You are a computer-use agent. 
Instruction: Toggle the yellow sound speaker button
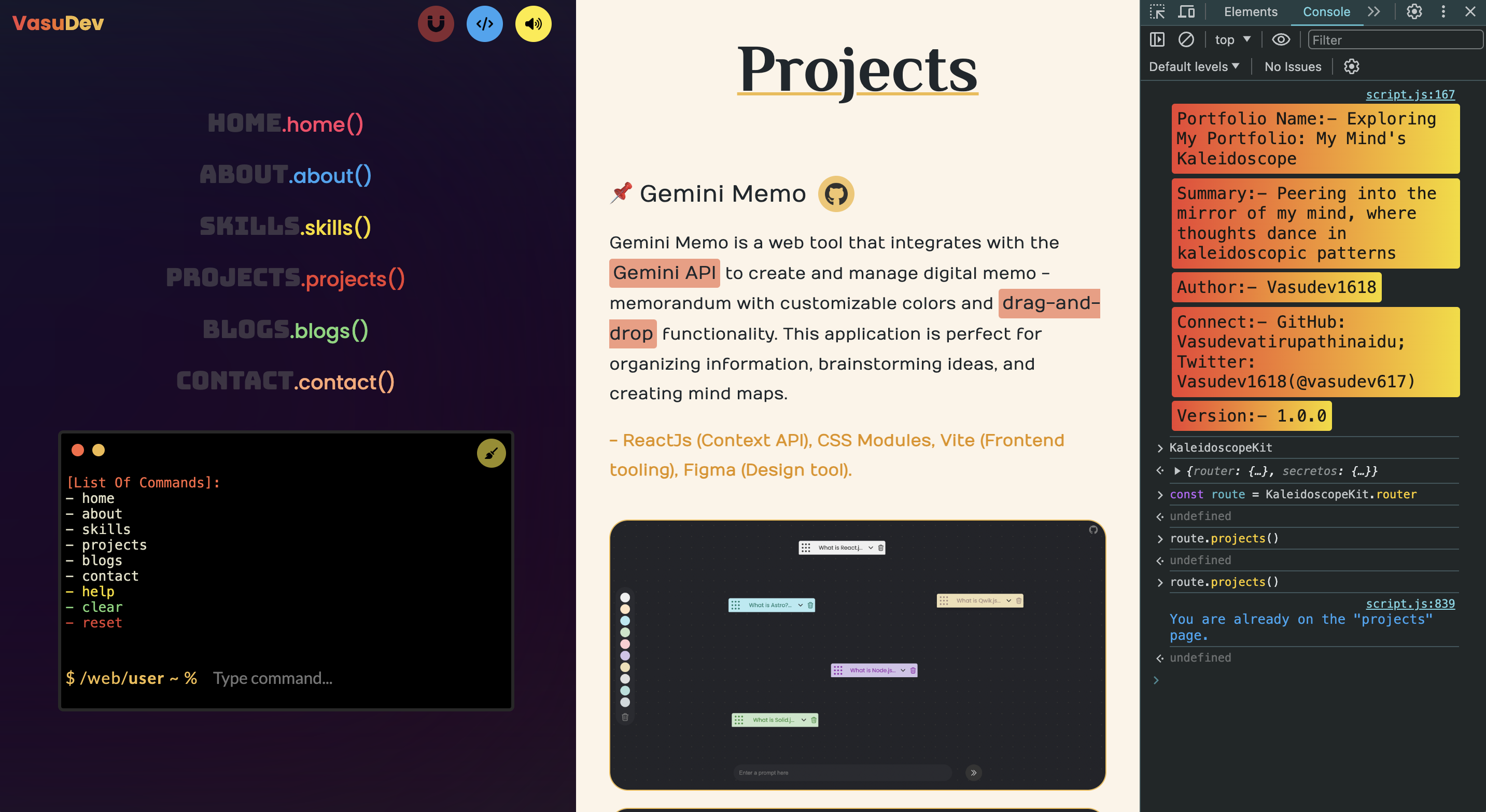(x=533, y=24)
